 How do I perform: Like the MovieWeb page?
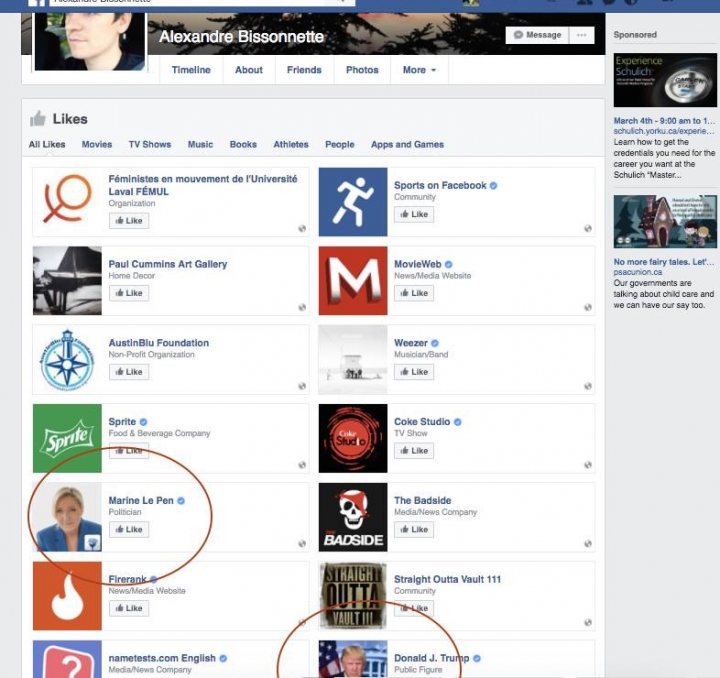click(x=414, y=293)
